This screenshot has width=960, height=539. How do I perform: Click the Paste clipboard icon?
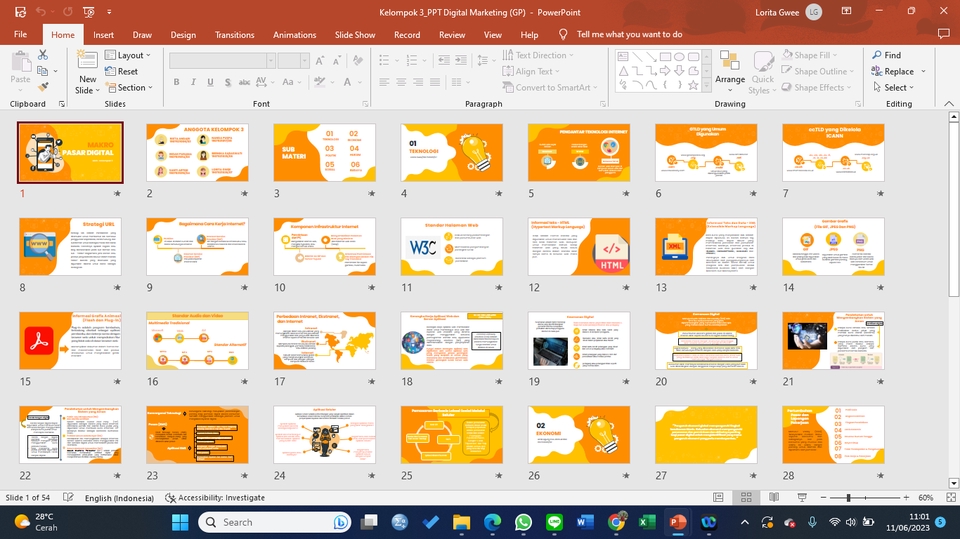(20, 62)
